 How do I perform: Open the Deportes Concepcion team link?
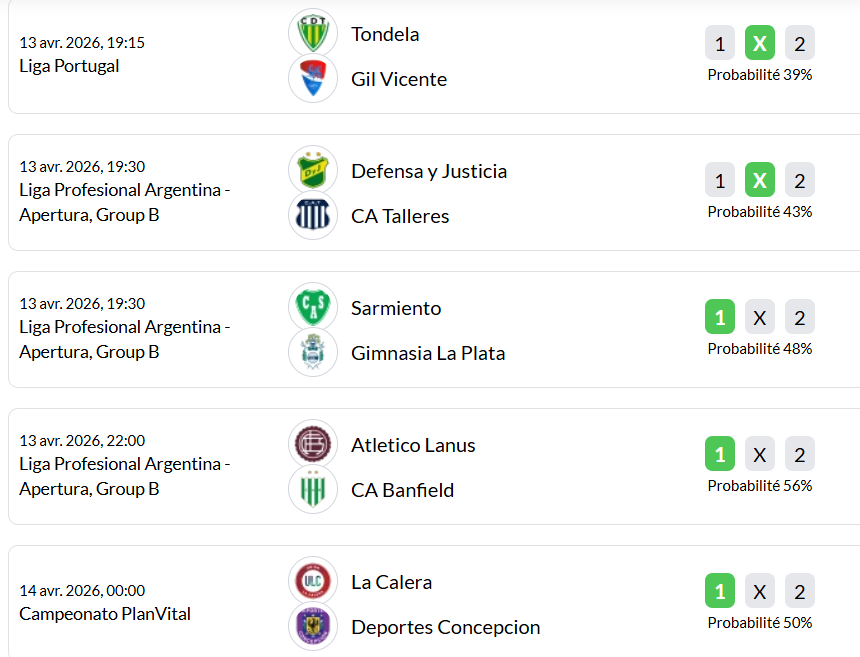[445, 627]
